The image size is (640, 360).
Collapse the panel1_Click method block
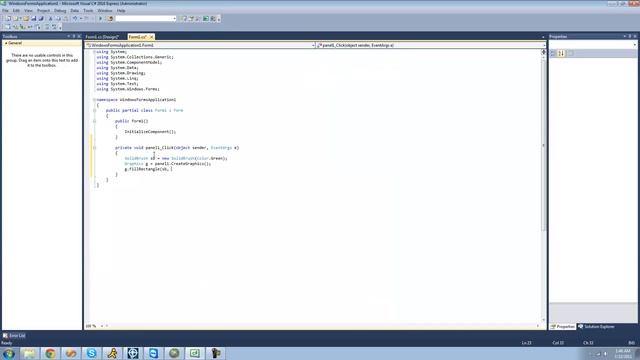point(94,148)
